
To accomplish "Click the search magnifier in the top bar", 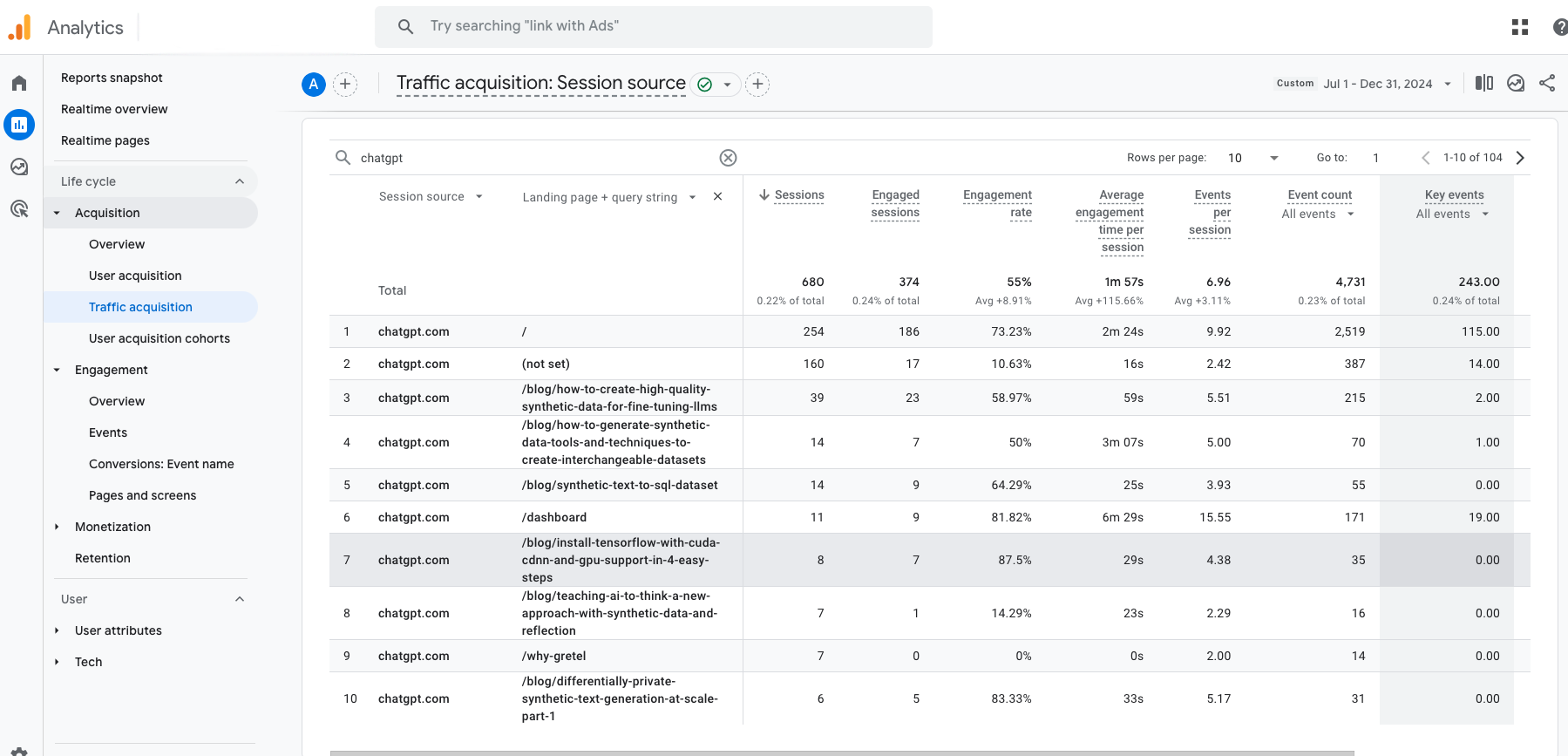I will click(x=405, y=26).
